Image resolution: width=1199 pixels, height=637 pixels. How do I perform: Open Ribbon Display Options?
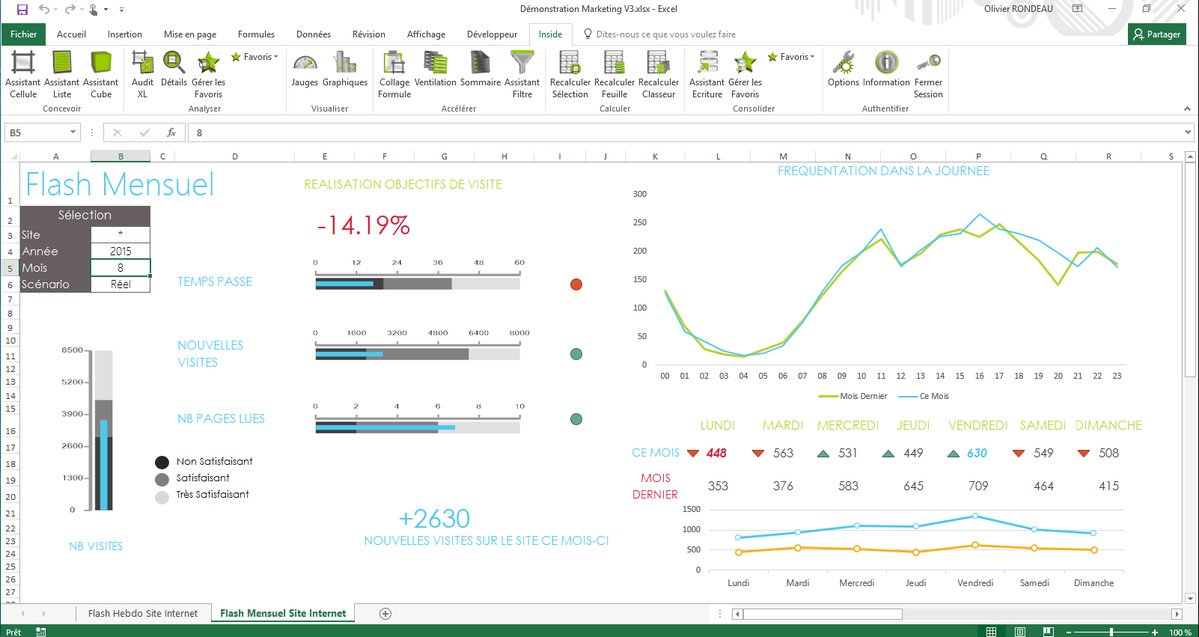pyautogui.click(x=1077, y=9)
